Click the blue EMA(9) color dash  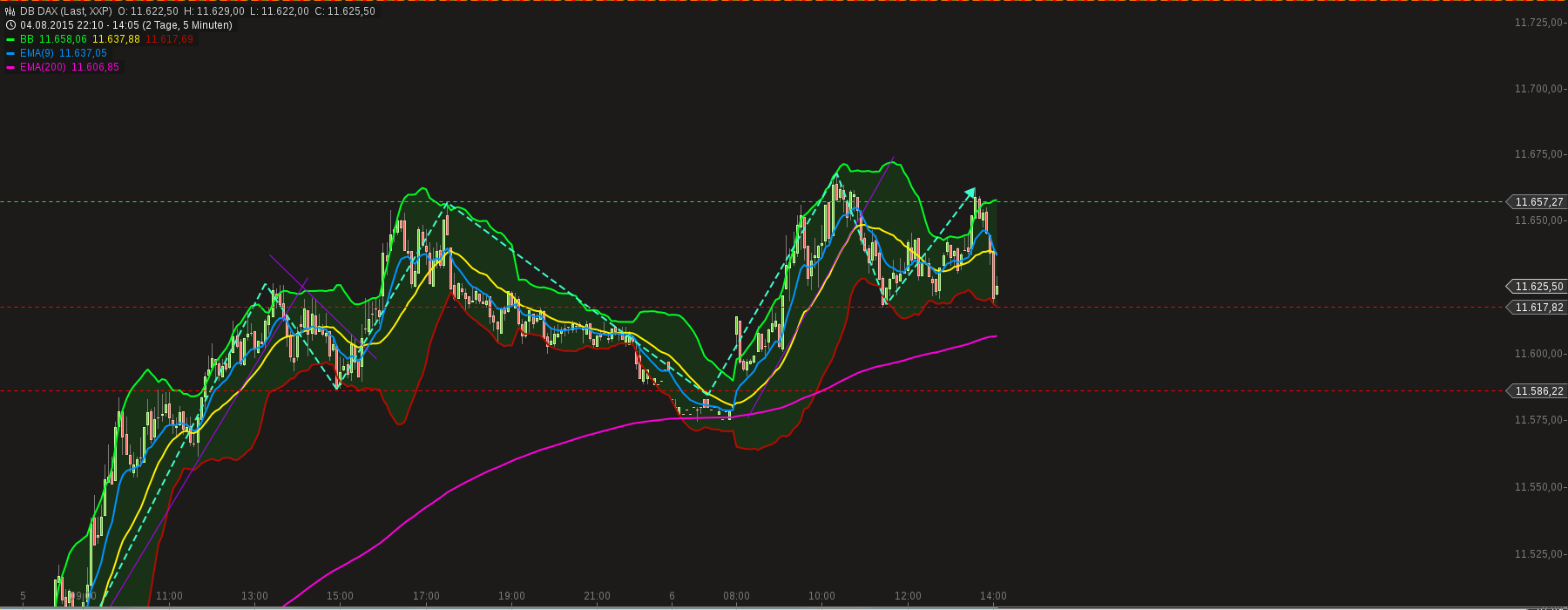pos(10,53)
